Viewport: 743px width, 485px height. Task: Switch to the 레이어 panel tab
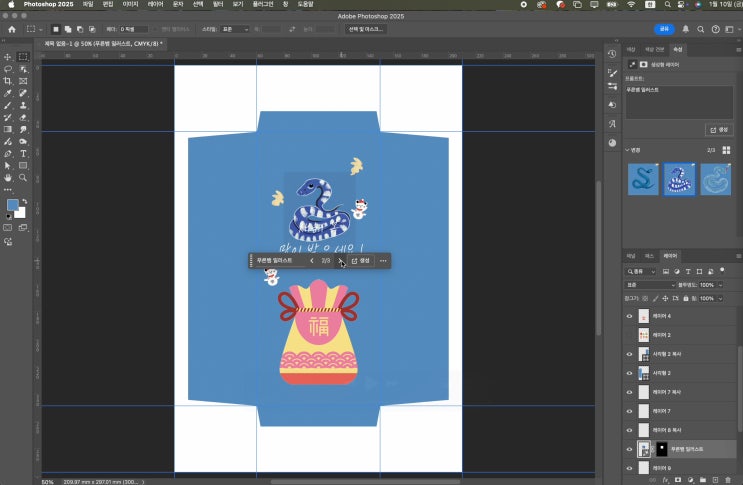(671, 256)
